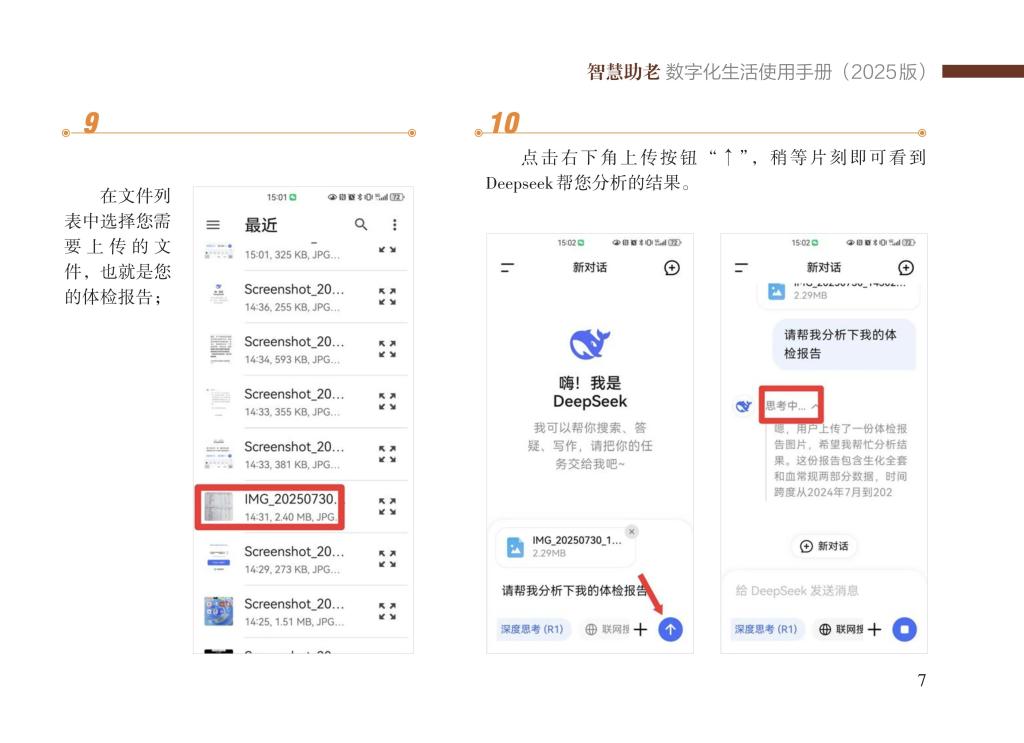Toggle 深度思考 (R1) in right phone

pos(766,629)
